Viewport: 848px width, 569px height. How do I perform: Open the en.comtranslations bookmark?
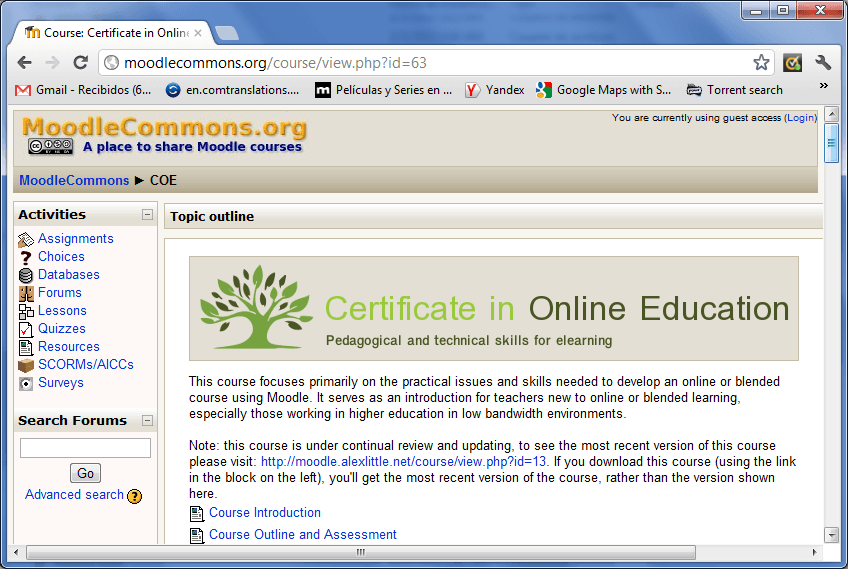(x=233, y=90)
